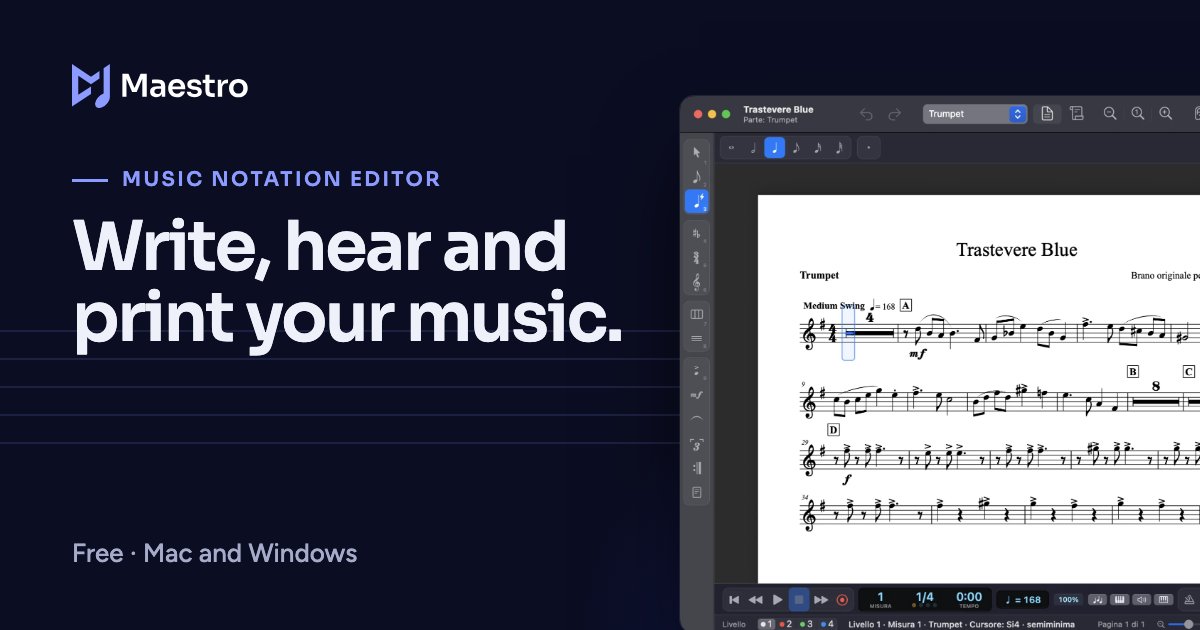Select the rest tool above clef
This screenshot has width=1200, height=630.
697,258
